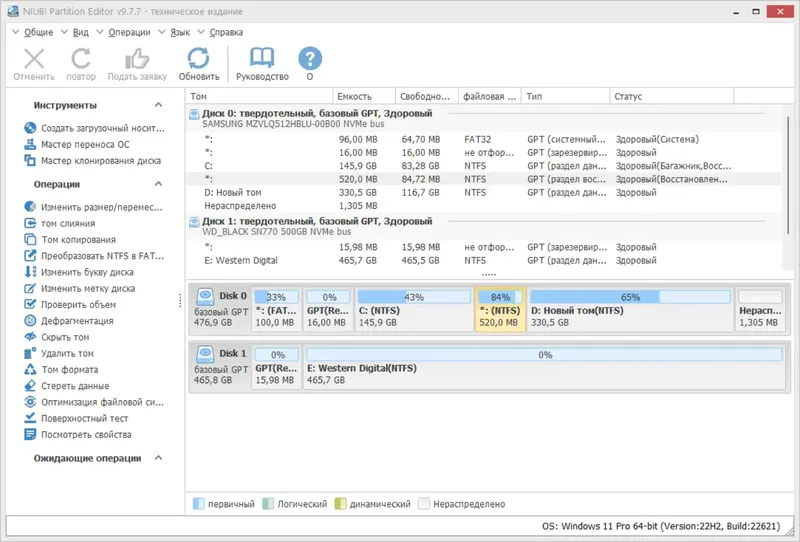The height and width of the screenshot is (542, 800).
Task: Sort by the Том column header
Action: point(259,96)
